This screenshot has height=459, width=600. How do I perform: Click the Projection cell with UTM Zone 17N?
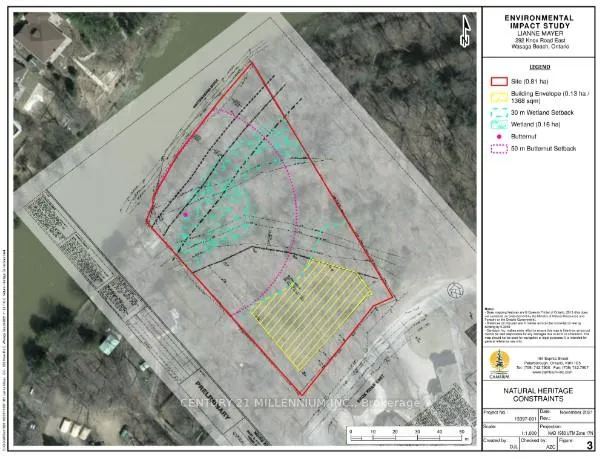[567, 430]
